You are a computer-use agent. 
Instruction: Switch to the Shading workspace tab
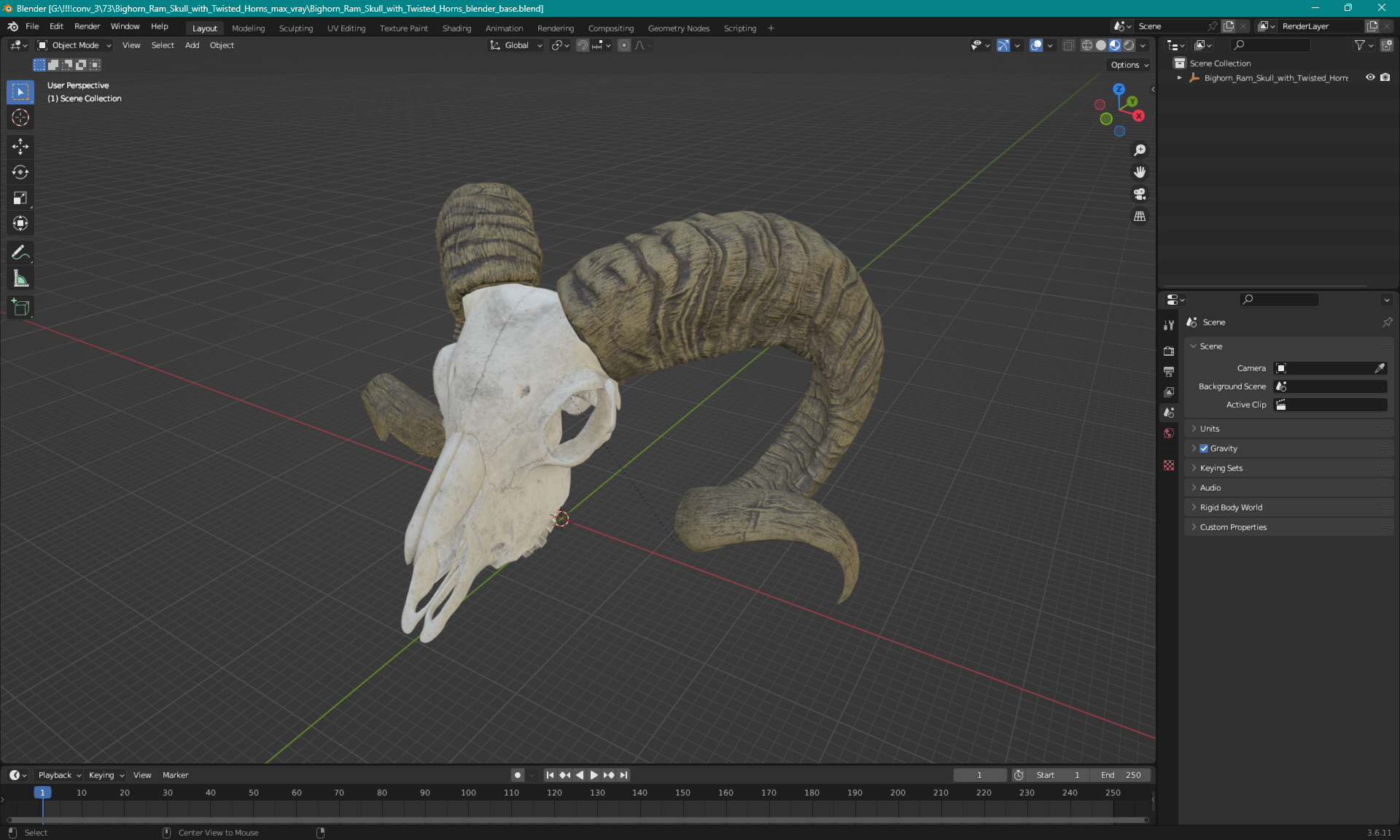pyautogui.click(x=456, y=28)
